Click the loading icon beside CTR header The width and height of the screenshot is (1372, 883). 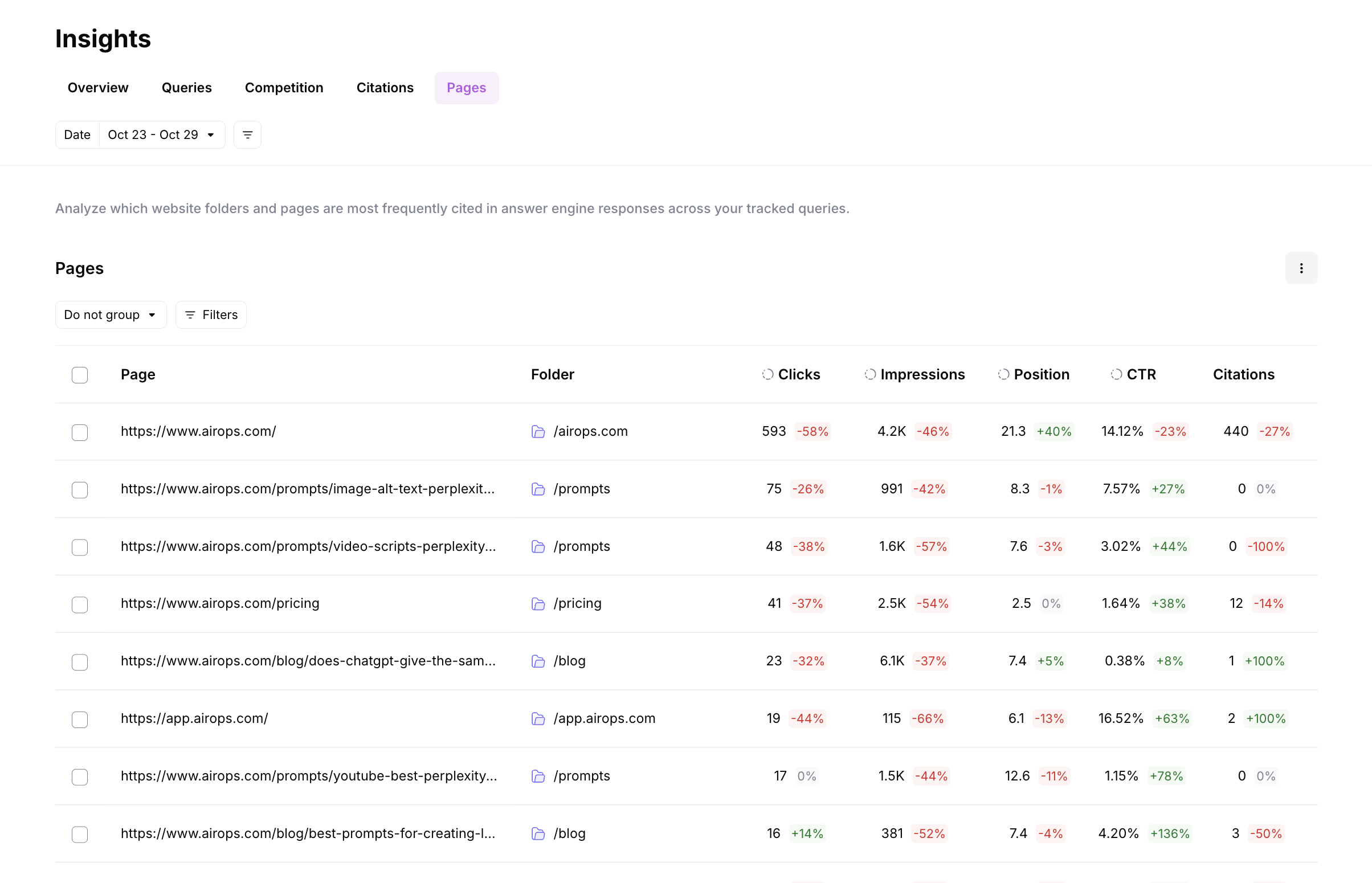pyautogui.click(x=1116, y=374)
